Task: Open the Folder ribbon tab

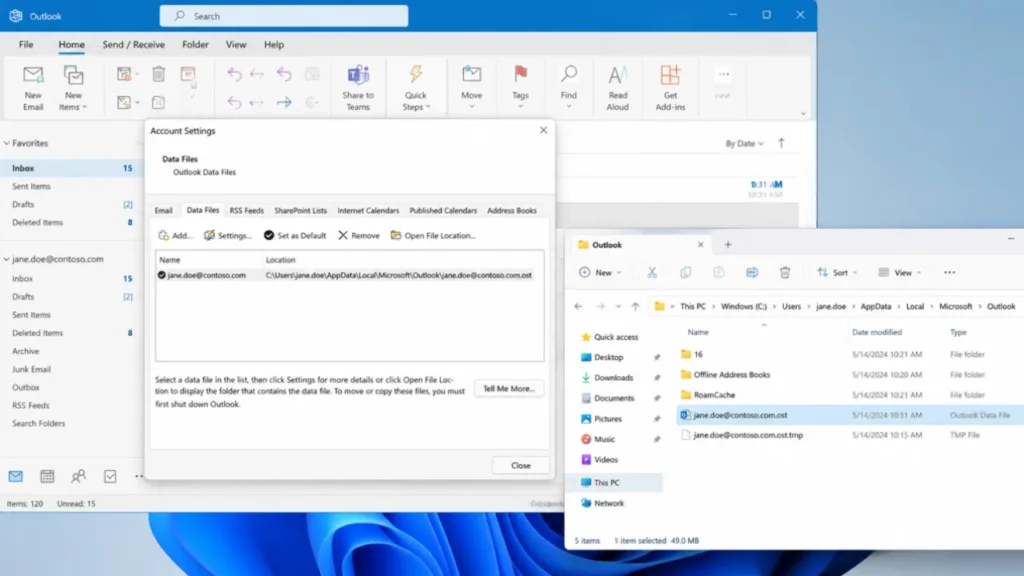Action: (x=195, y=44)
